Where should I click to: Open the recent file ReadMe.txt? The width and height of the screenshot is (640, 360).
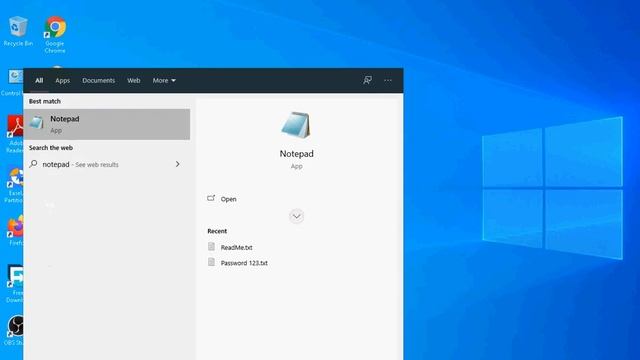(x=236, y=247)
